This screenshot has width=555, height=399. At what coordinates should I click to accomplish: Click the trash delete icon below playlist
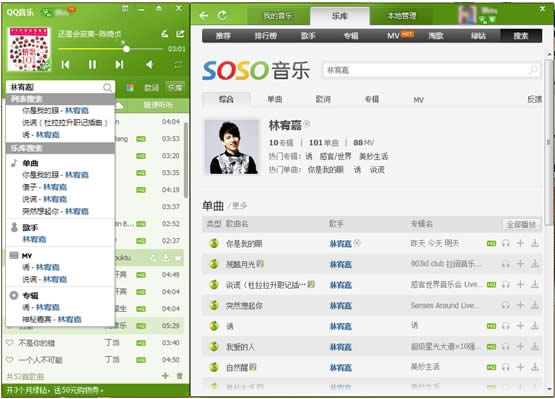(179, 376)
